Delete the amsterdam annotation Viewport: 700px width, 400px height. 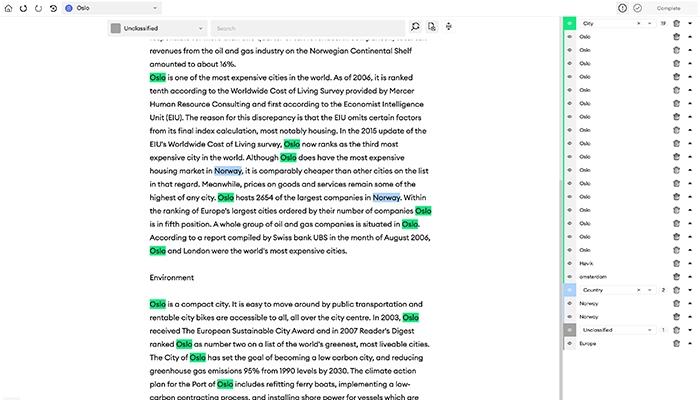pos(676,277)
